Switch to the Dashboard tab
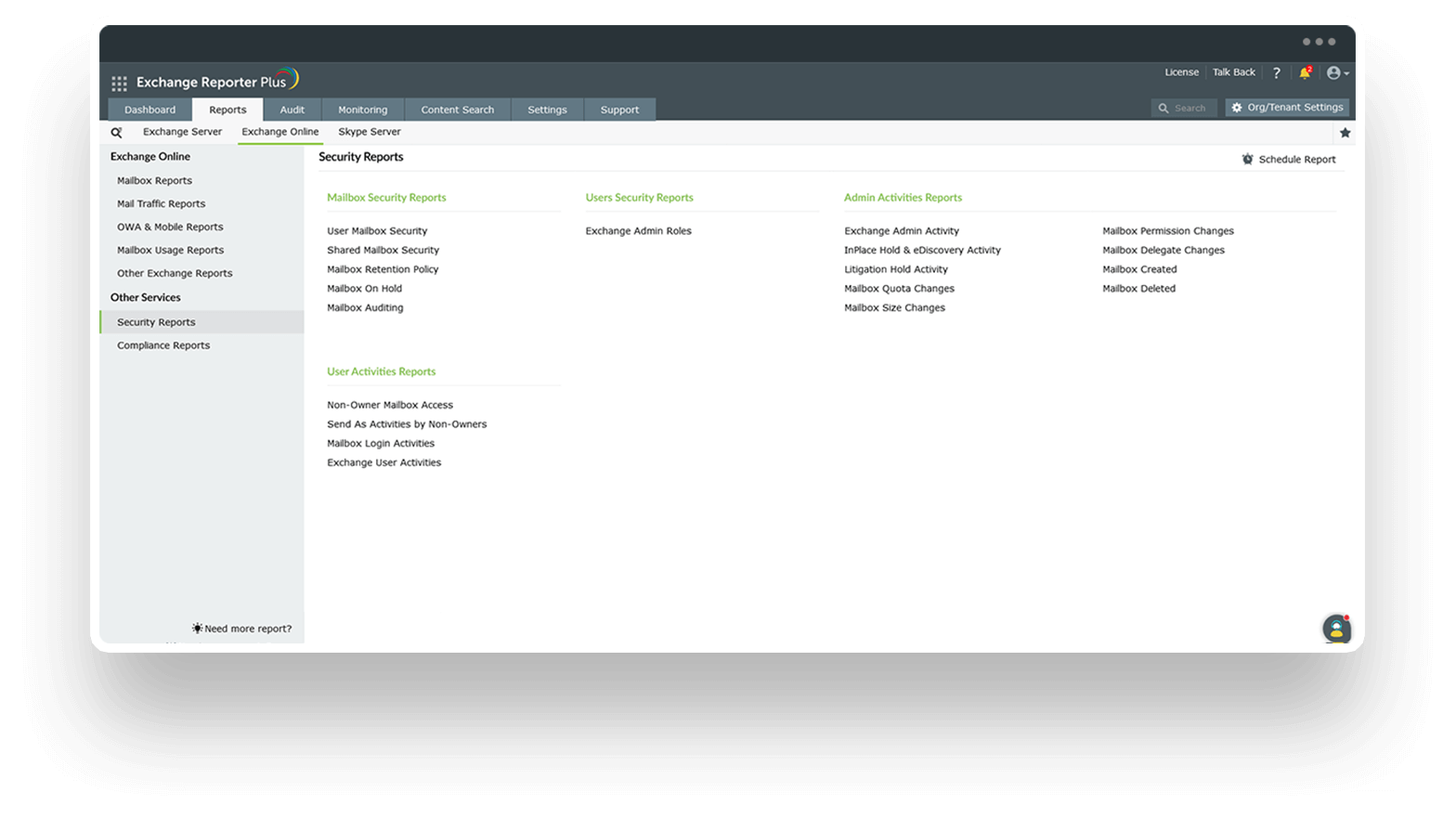Image resolution: width=1456 pixels, height=818 pixels. (x=150, y=110)
